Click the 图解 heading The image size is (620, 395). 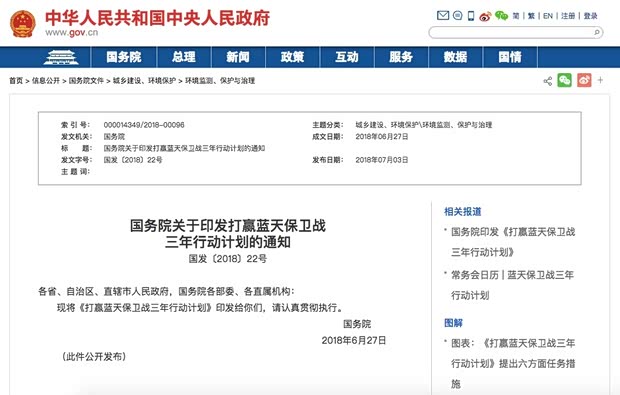454,323
